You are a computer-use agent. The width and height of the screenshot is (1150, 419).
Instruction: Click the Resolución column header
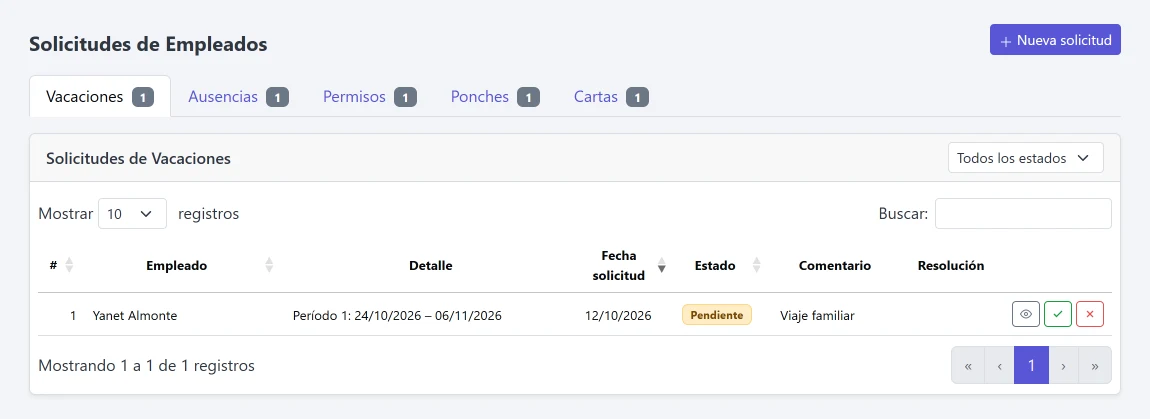[x=951, y=266]
